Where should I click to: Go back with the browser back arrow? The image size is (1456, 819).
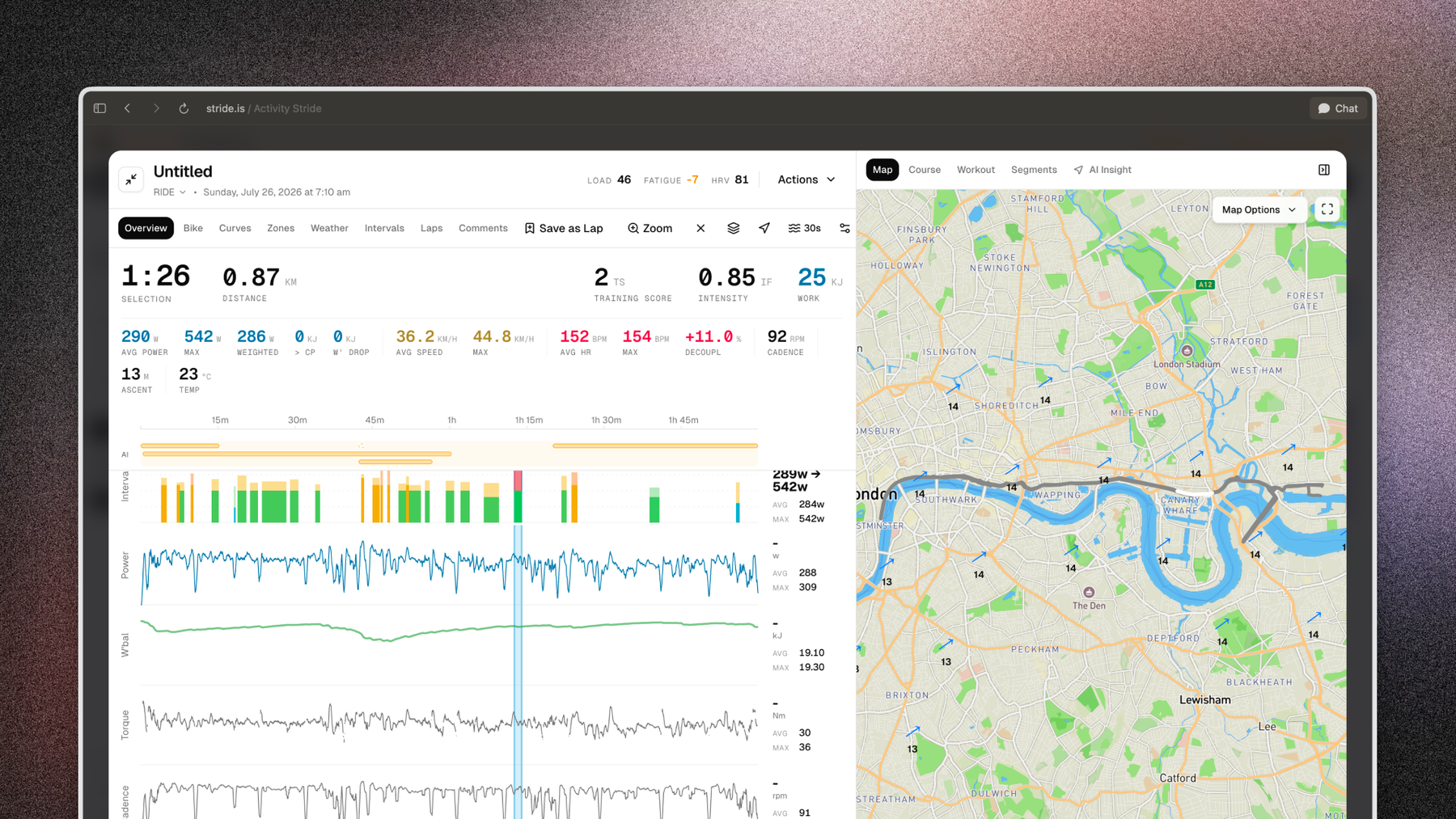click(128, 108)
